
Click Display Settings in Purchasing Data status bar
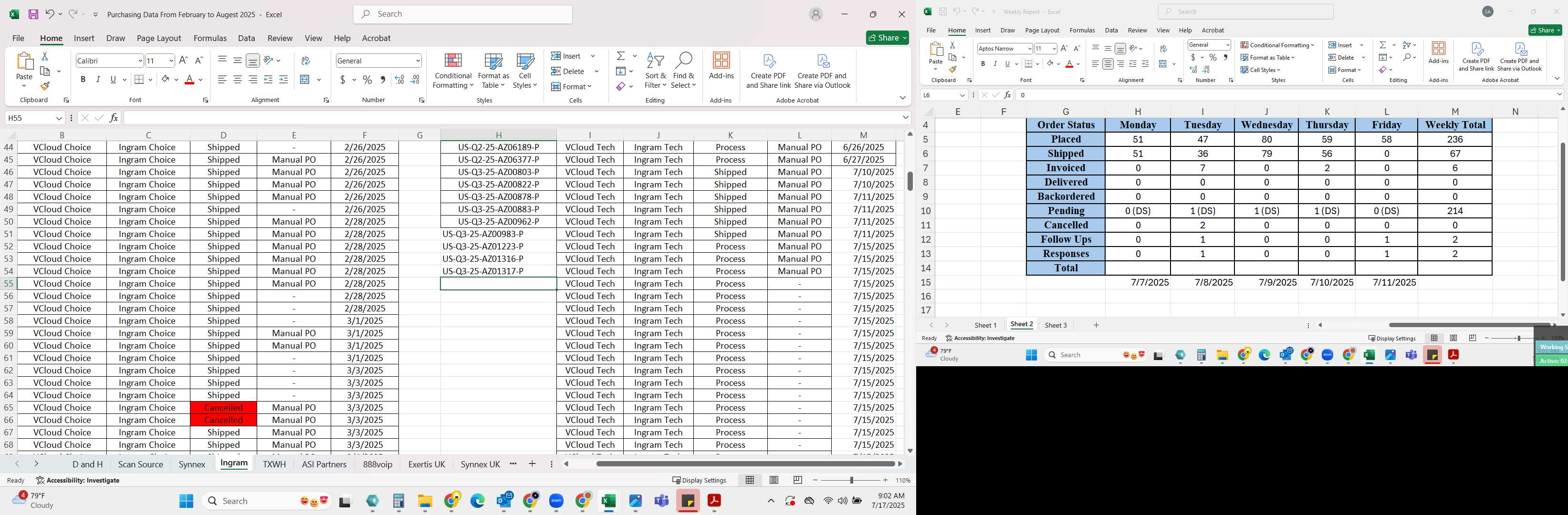(x=700, y=480)
